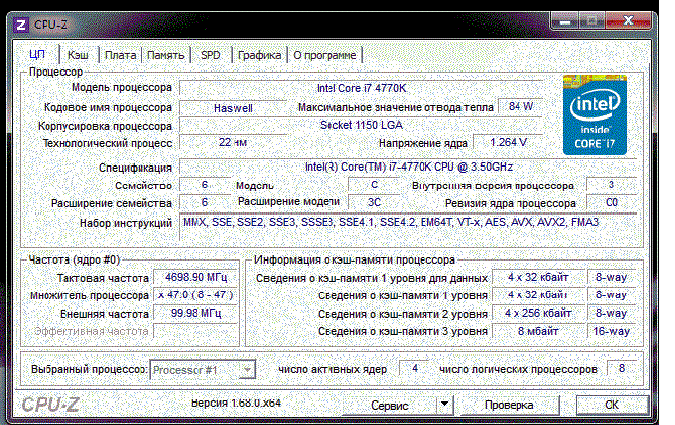Viewport: 675px width, 425px height.
Task: Open the Кэш tab
Action: pyautogui.click(x=78, y=55)
